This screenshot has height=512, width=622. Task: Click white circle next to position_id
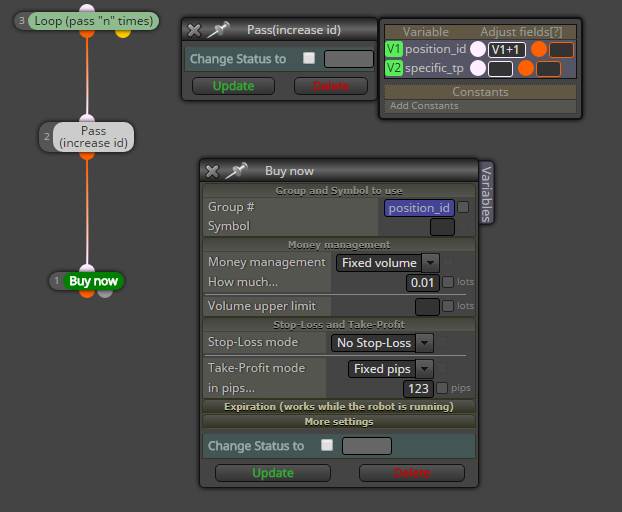point(478,49)
